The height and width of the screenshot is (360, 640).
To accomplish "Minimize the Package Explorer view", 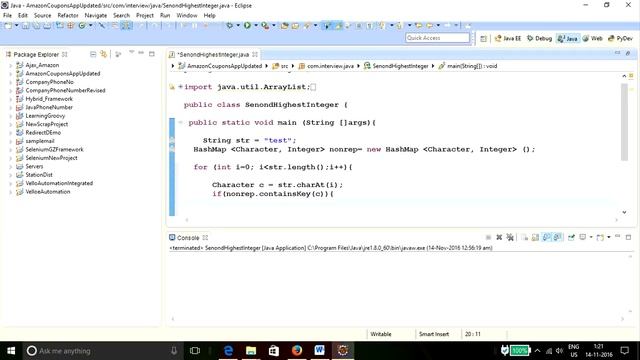I will [x=141, y=53].
